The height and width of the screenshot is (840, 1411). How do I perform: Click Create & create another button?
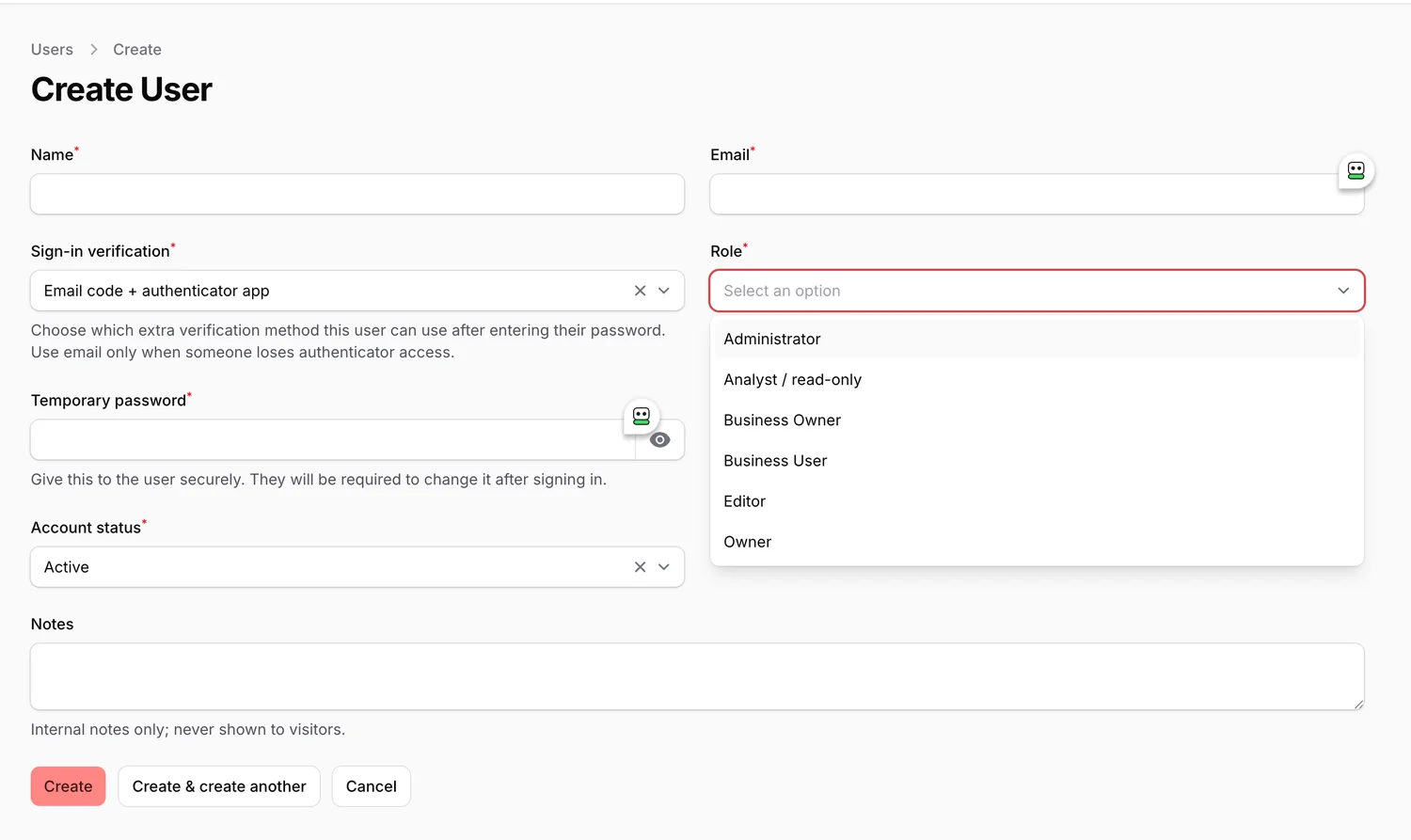coord(219,786)
